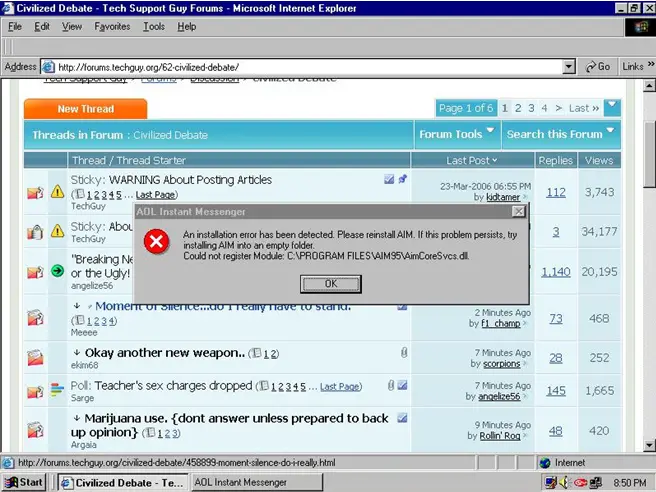Open the scorpions user profile link
The width and height of the screenshot is (656, 492).
501,364
